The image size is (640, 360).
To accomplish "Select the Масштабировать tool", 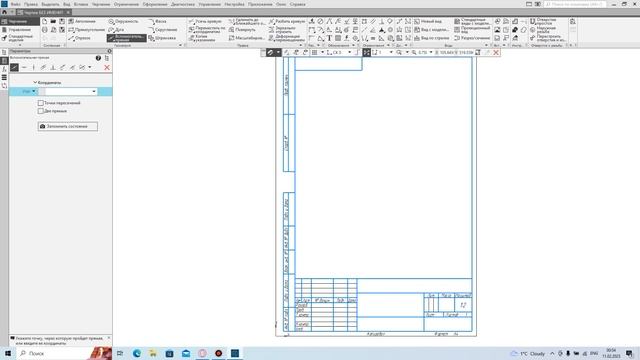I will coord(247,38).
